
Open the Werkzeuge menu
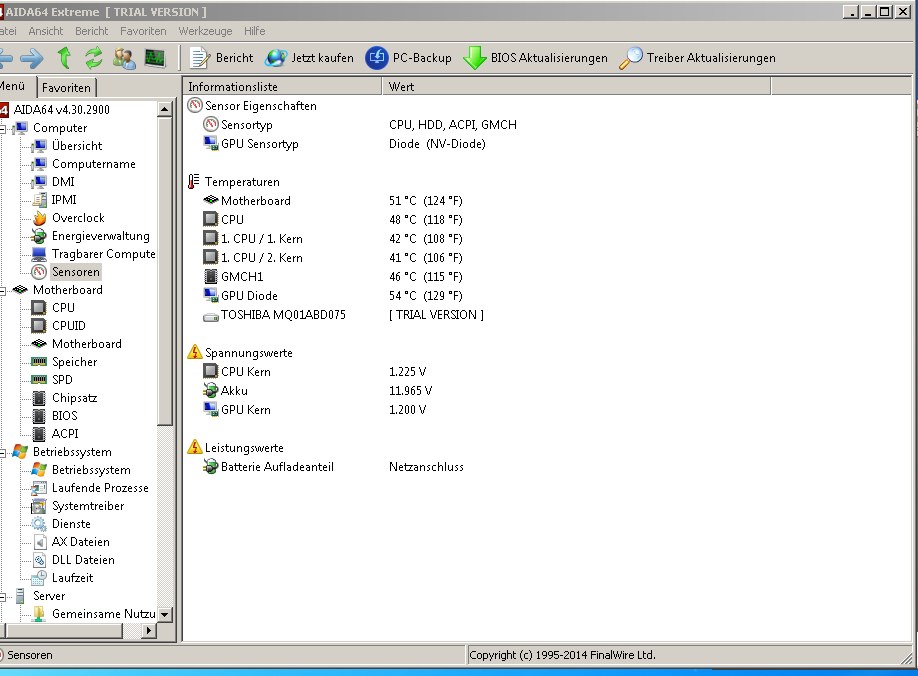(205, 31)
